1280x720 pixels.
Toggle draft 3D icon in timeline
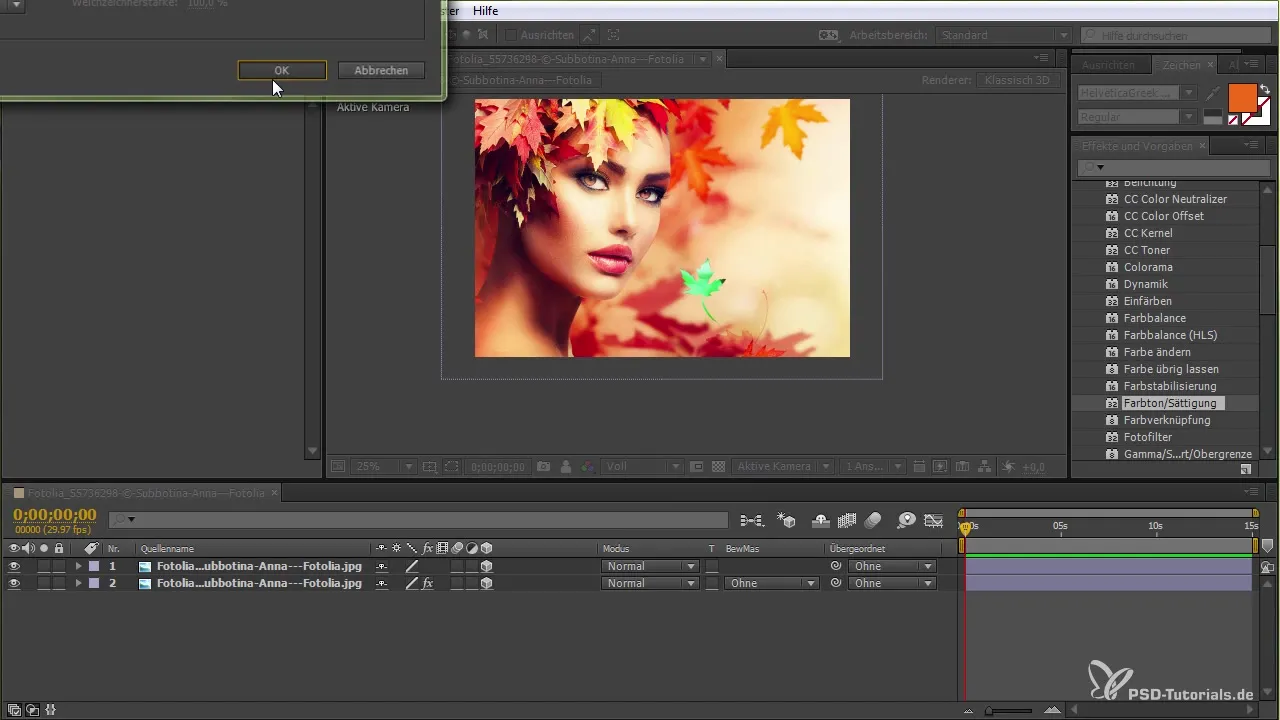[788, 520]
